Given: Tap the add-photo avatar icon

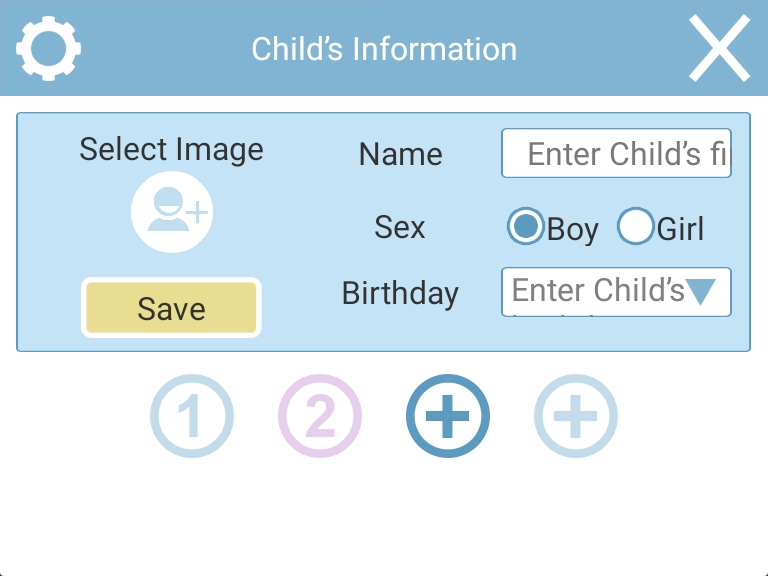Looking at the screenshot, I should coord(172,212).
